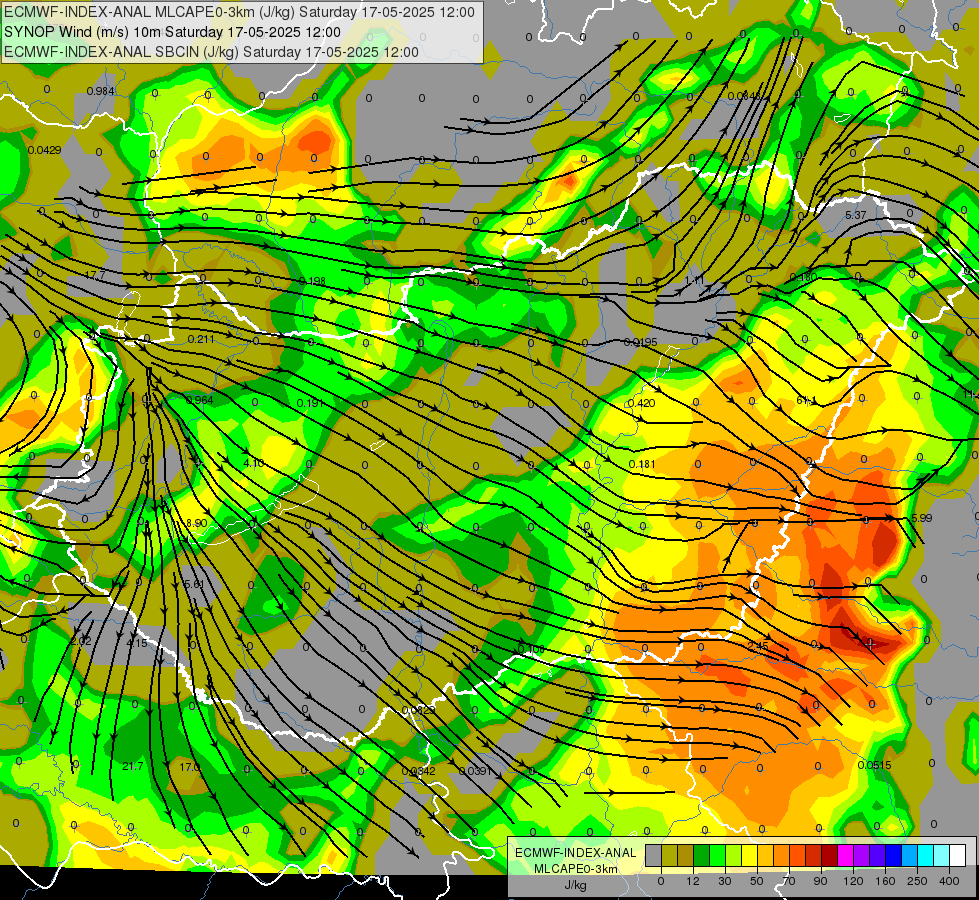The width and height of the screenshot is (979, 900).
Task: Click the map value '2.02'
Action: [81, 641]
